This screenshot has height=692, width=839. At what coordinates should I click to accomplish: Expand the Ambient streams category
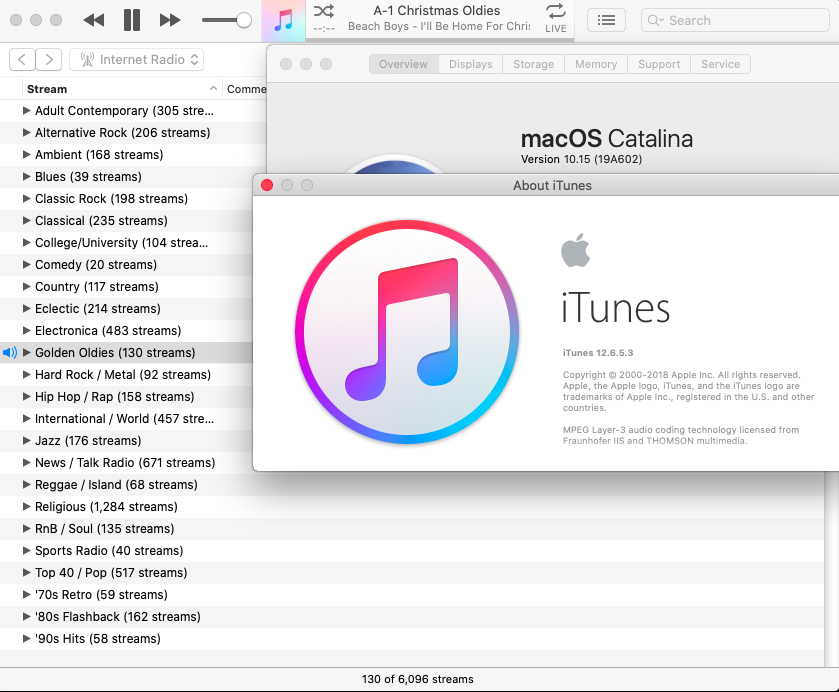point(26,154)
